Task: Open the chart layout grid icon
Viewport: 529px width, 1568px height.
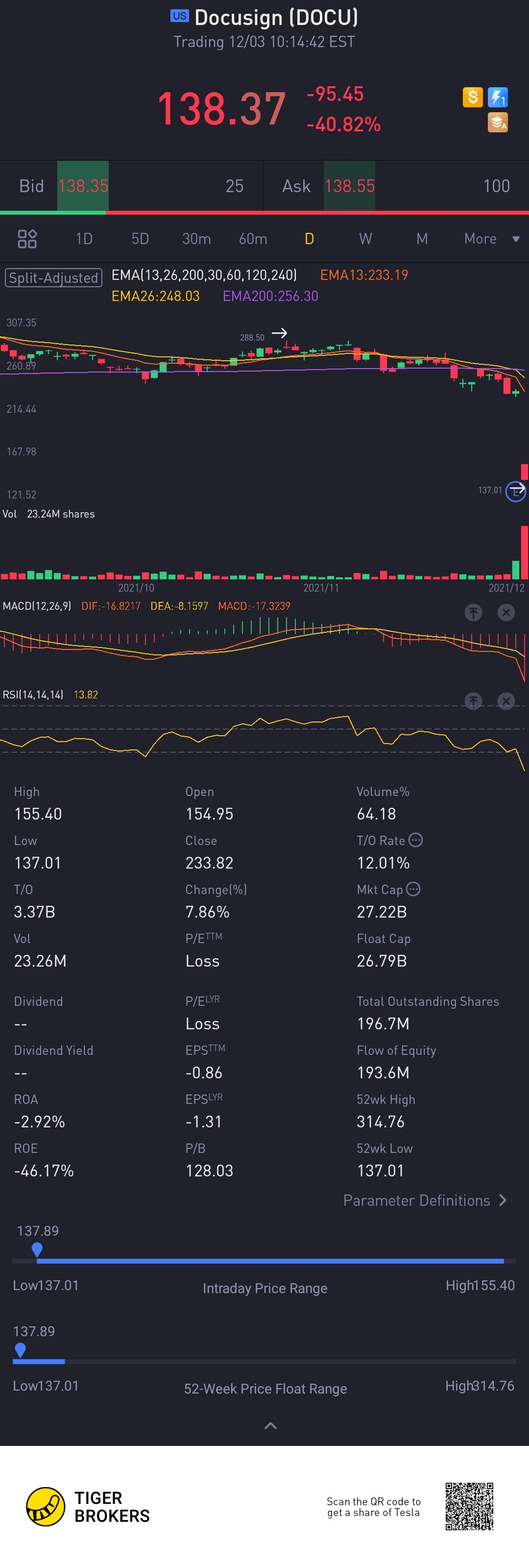Action: tap(27, 239)
